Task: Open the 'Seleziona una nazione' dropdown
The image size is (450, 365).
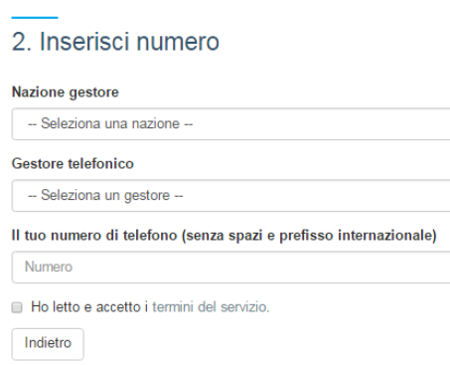Action: [231, 124]
